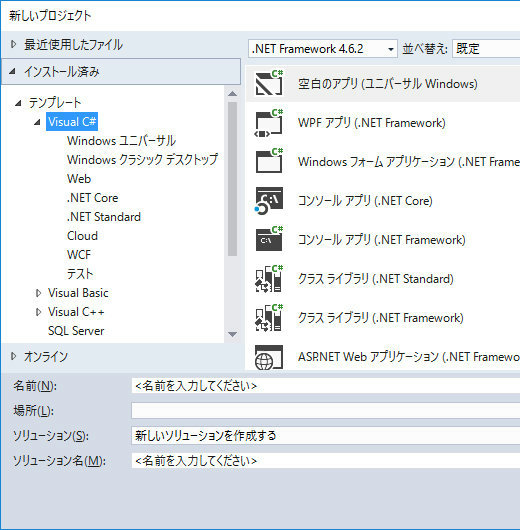Select 空白のアプリ (ユニバーサル Windows) template
The height and width of the screenshot is (530, 520).
tap(383, 83)
